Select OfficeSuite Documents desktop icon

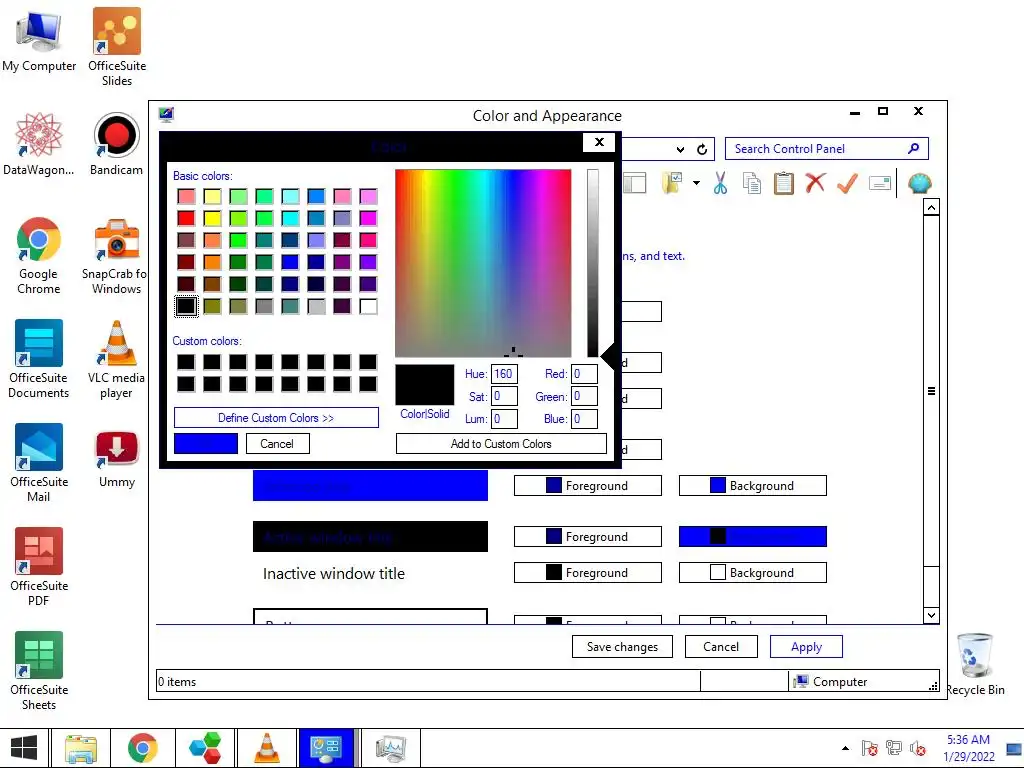click(x=39, y=359)
